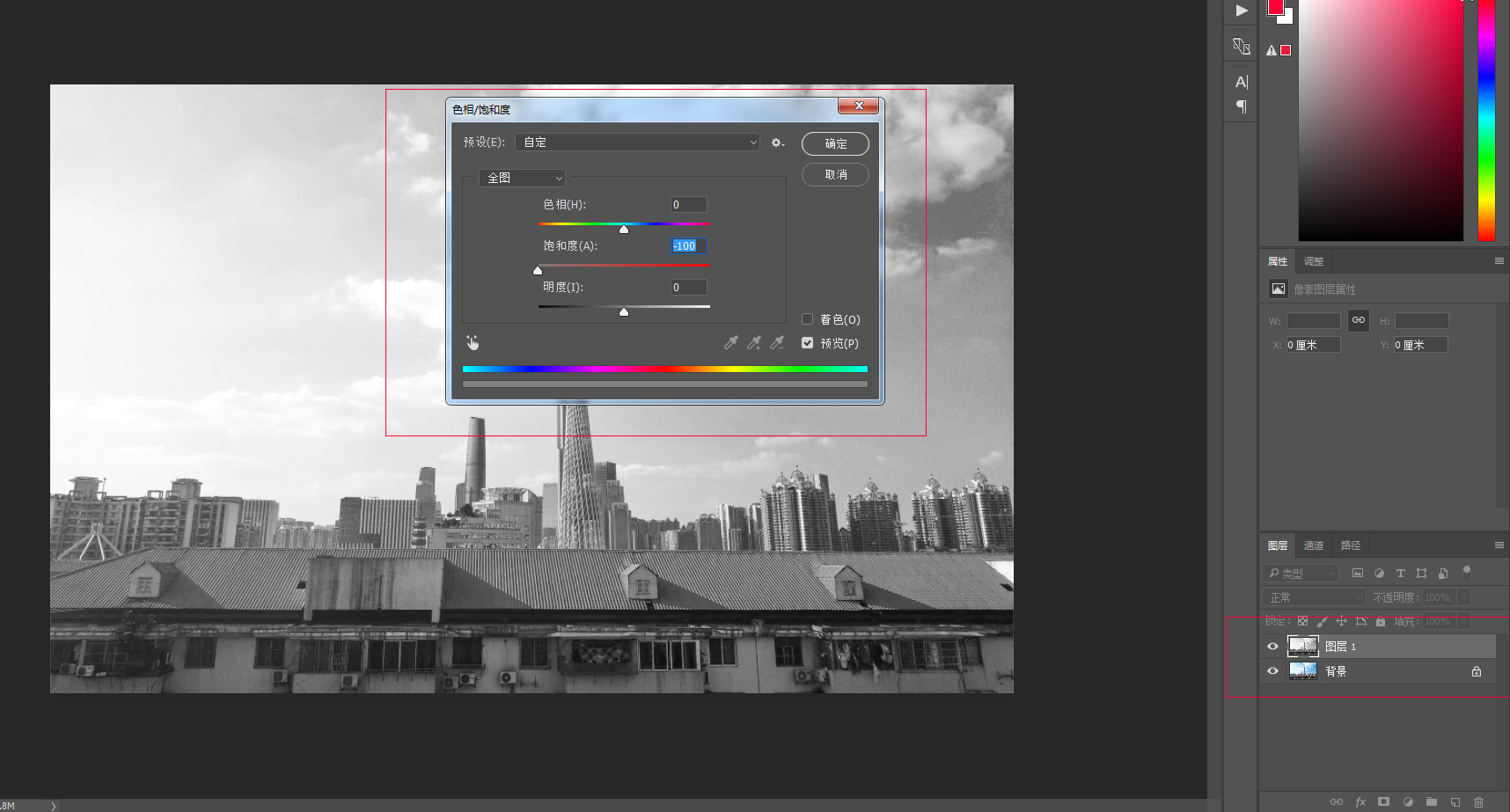Open the 类型 layer filter dropdown
The image size is (1510, 812).
coord(1301,573)
